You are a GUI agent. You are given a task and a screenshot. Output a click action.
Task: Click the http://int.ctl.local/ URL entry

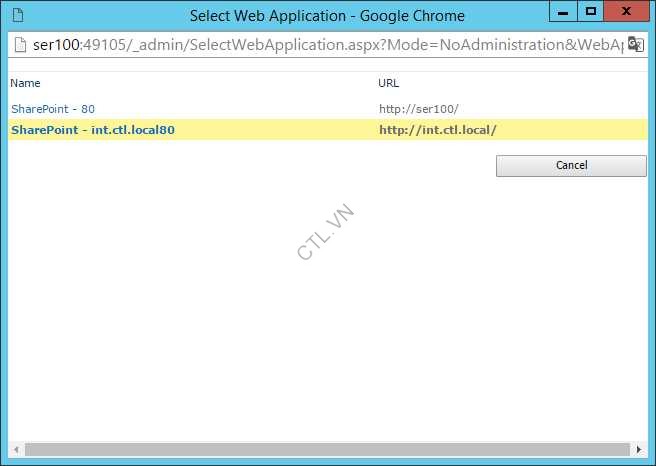pos(437,130)
